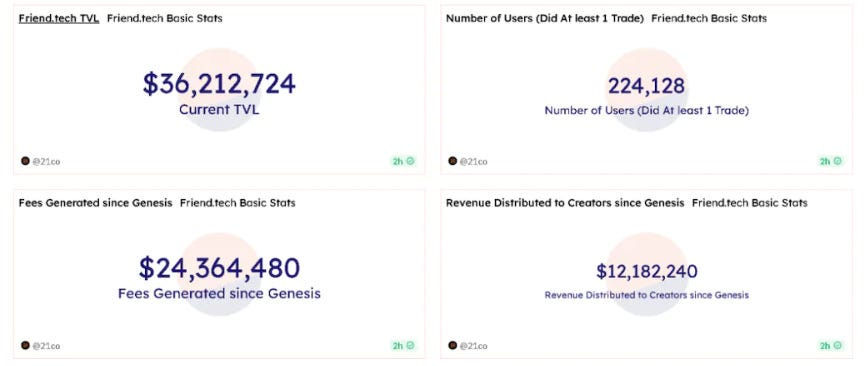
Task: Click the green refresh check icon on the Fees Generated card
Action: [x=411, y=346]
